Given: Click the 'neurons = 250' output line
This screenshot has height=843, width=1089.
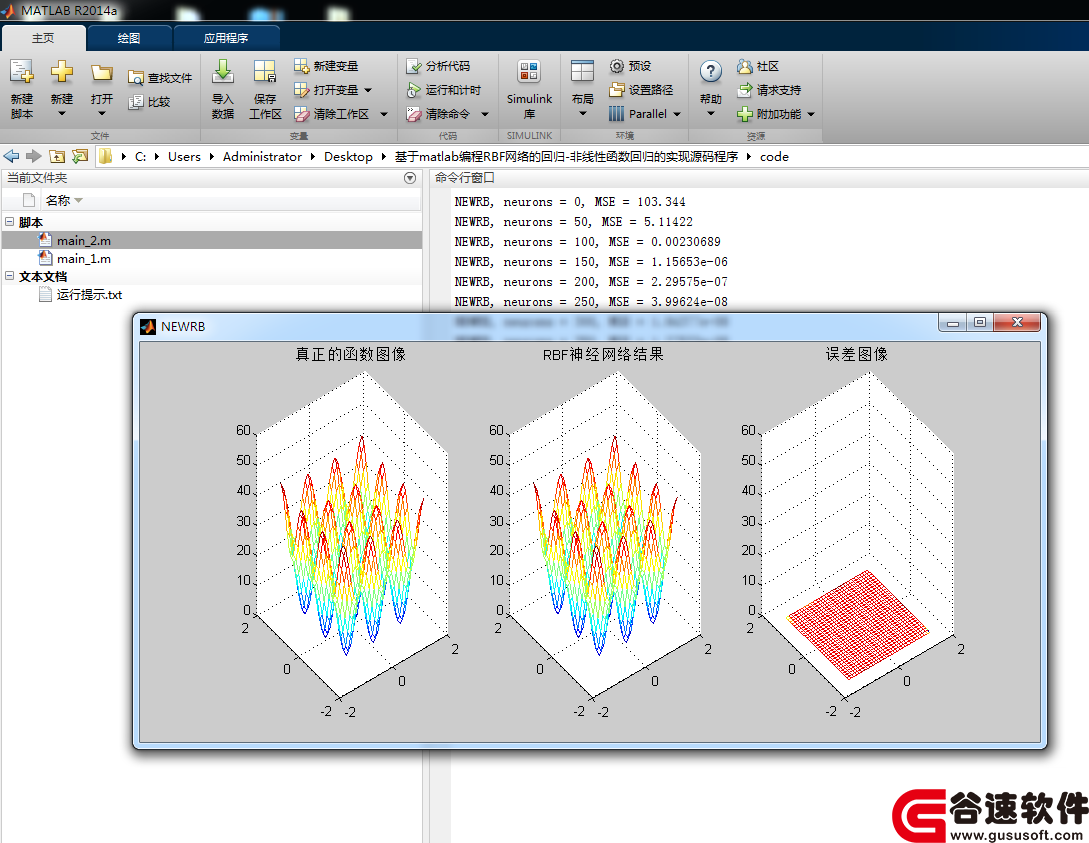Looking at the screenshot, I should [x=591, y=302].
